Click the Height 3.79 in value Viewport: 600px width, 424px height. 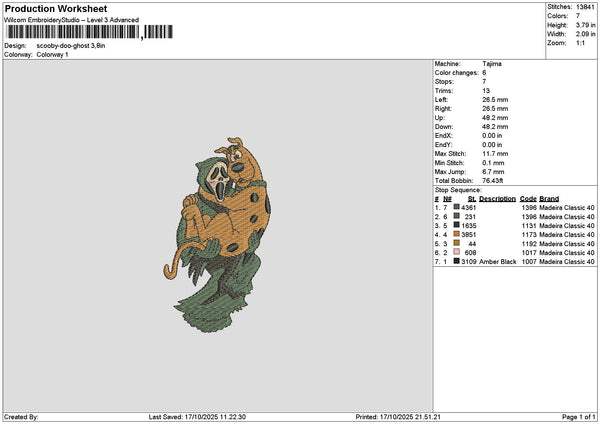[x=585, y=25]
